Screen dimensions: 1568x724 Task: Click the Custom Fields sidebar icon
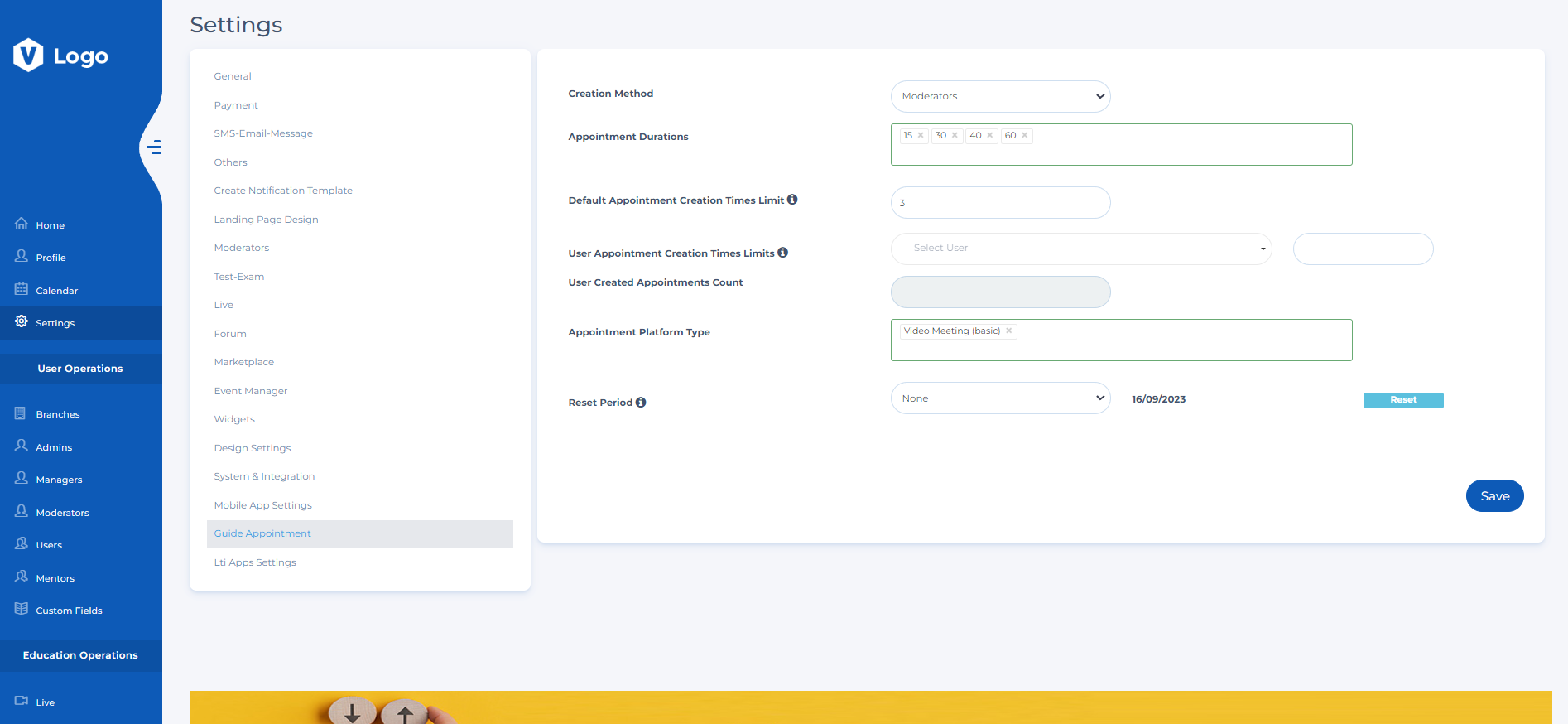(22, 610)
